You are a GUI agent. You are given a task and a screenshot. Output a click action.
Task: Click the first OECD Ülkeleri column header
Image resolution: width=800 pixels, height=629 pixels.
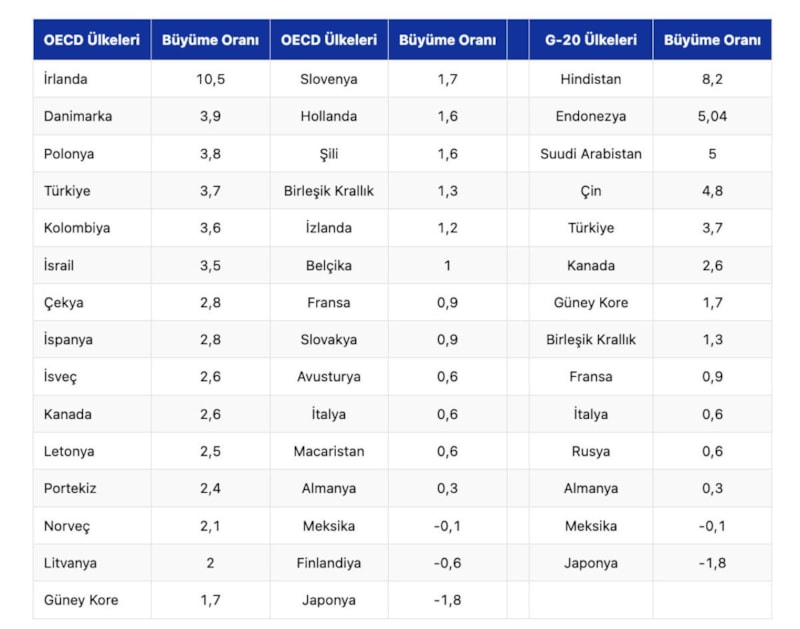(92, 40)
